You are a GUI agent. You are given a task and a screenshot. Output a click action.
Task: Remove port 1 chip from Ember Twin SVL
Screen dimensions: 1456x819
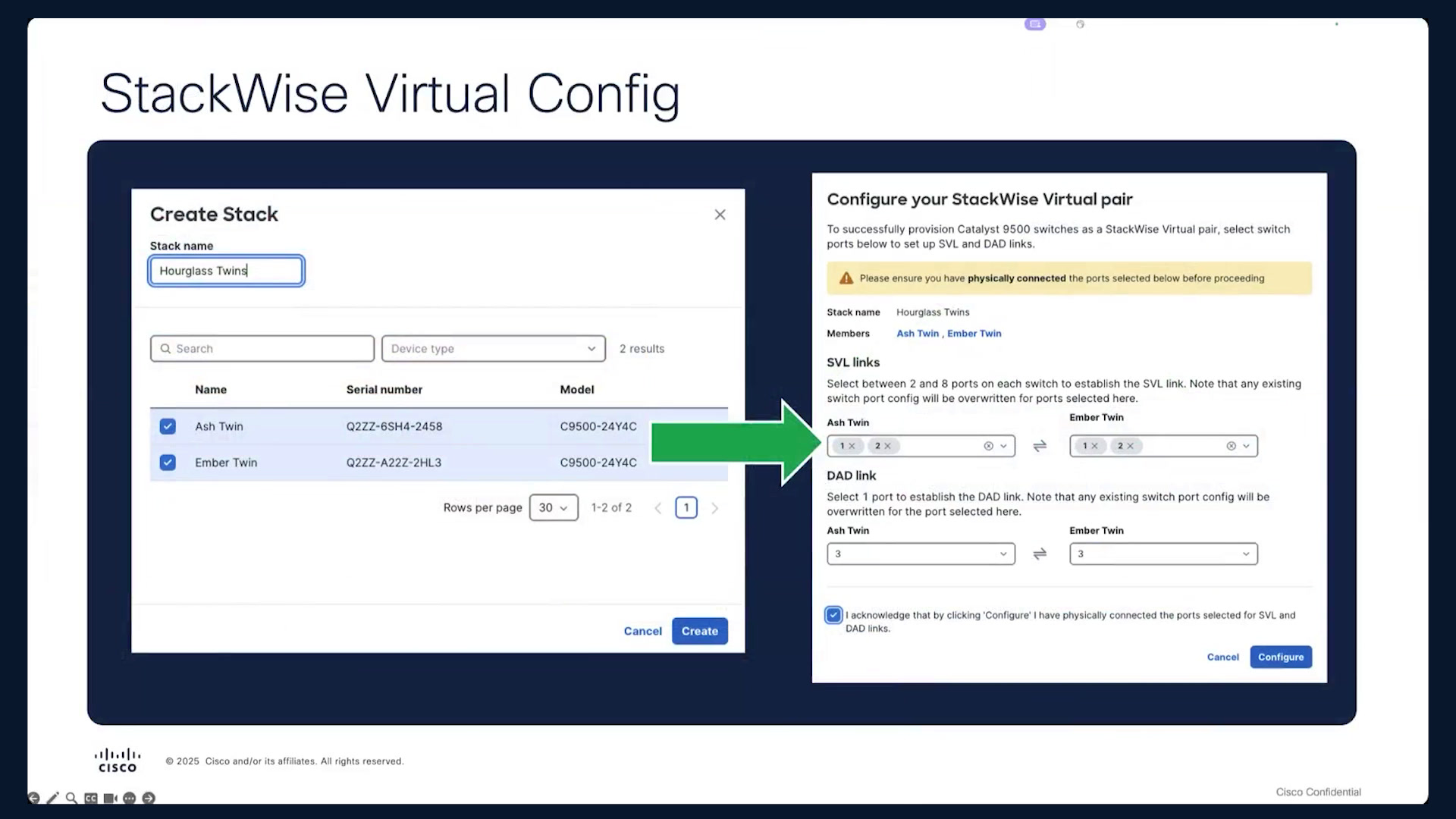(x=1094, y=446)
